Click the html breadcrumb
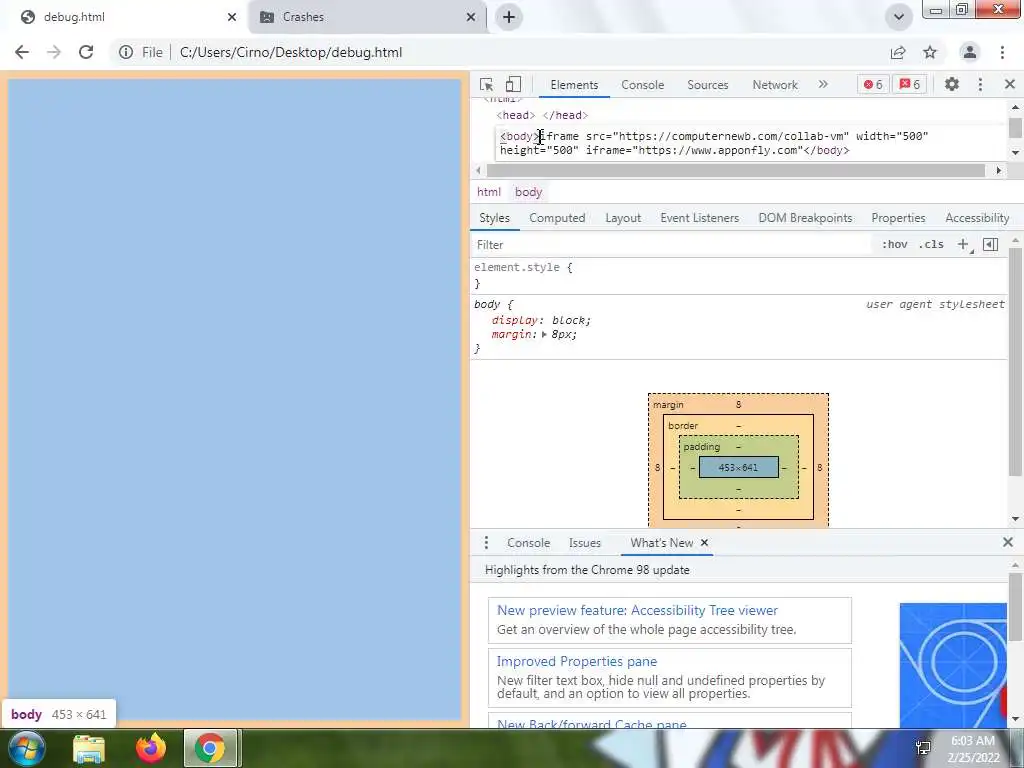Image resolution: width=1024 pixels, height=768 pixels. 488,192
